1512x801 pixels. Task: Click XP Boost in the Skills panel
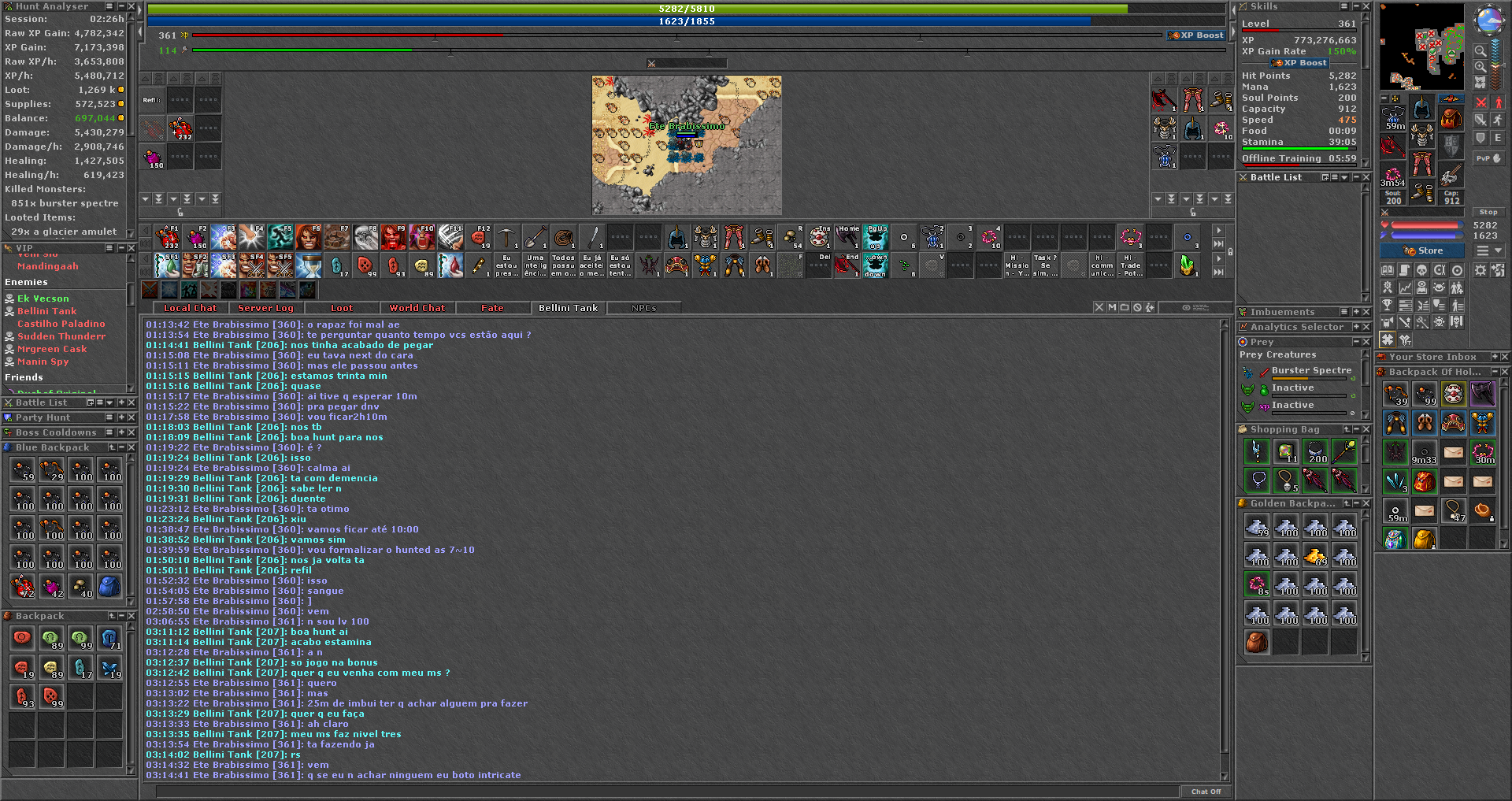point(1300,63)
